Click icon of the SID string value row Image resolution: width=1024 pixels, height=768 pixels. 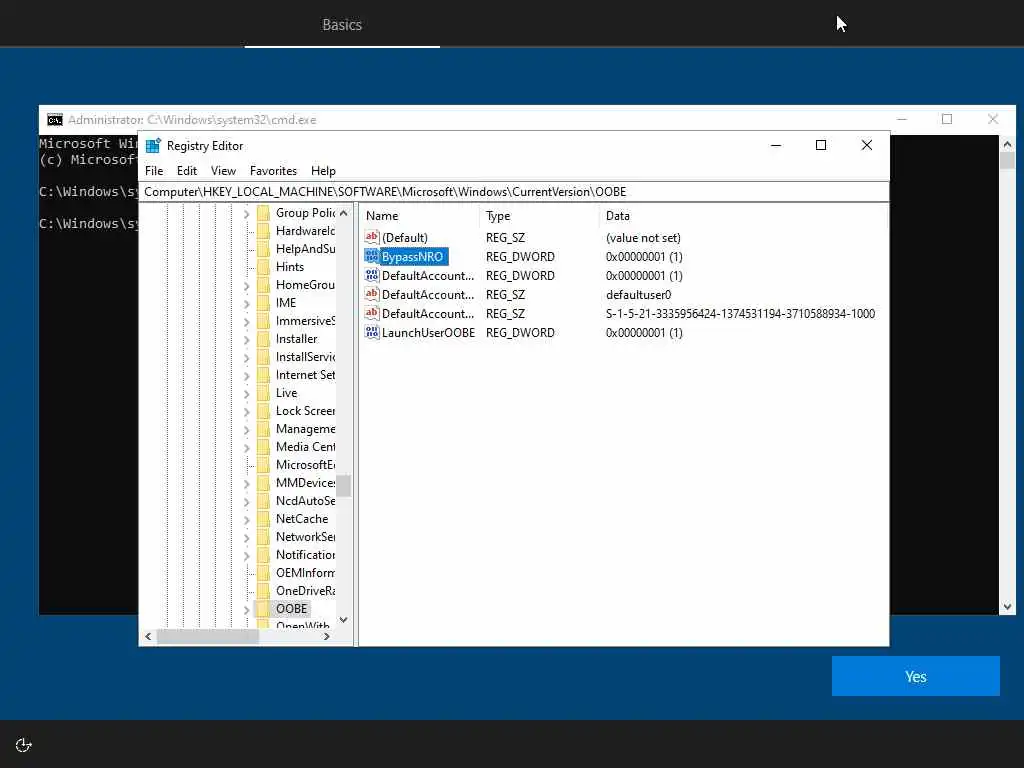tap(372, 313)
